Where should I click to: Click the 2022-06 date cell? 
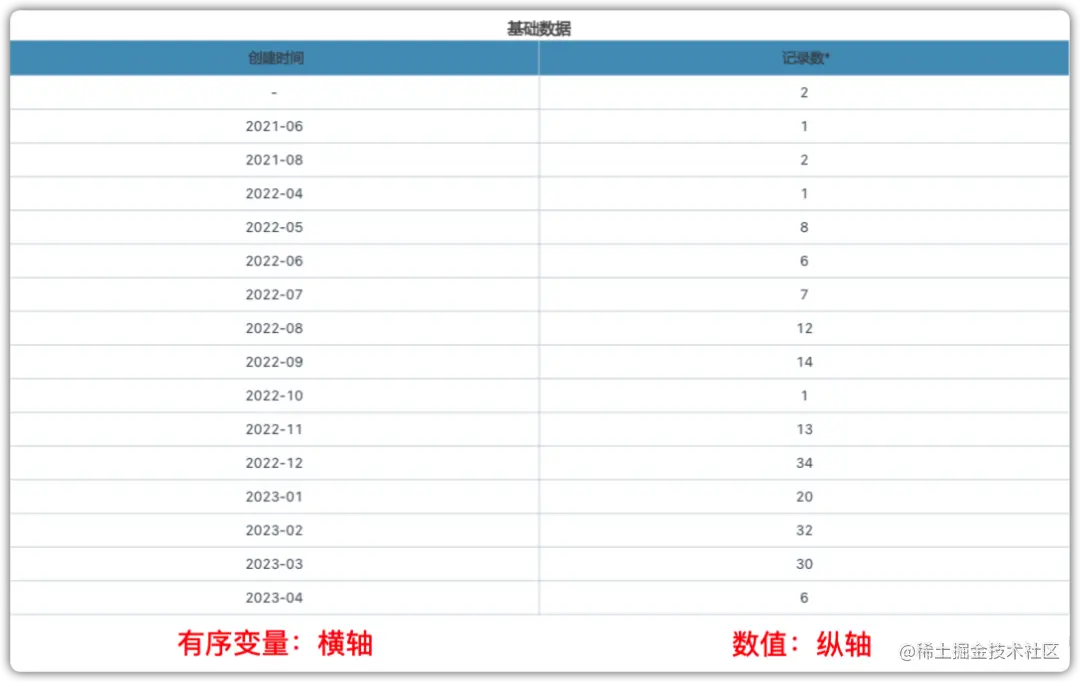coord(273,261)
